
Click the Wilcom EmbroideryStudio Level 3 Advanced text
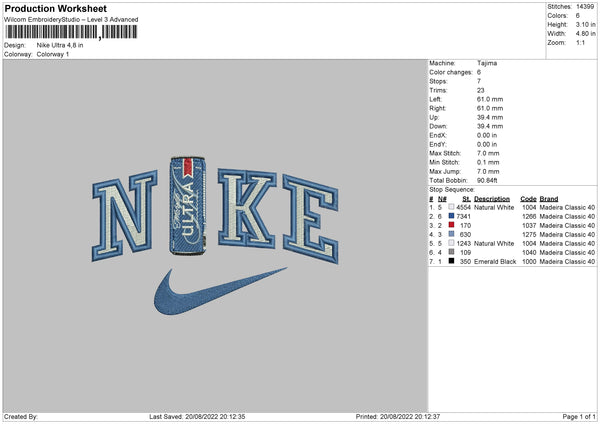pyautogui.click(x=71, y=20)
